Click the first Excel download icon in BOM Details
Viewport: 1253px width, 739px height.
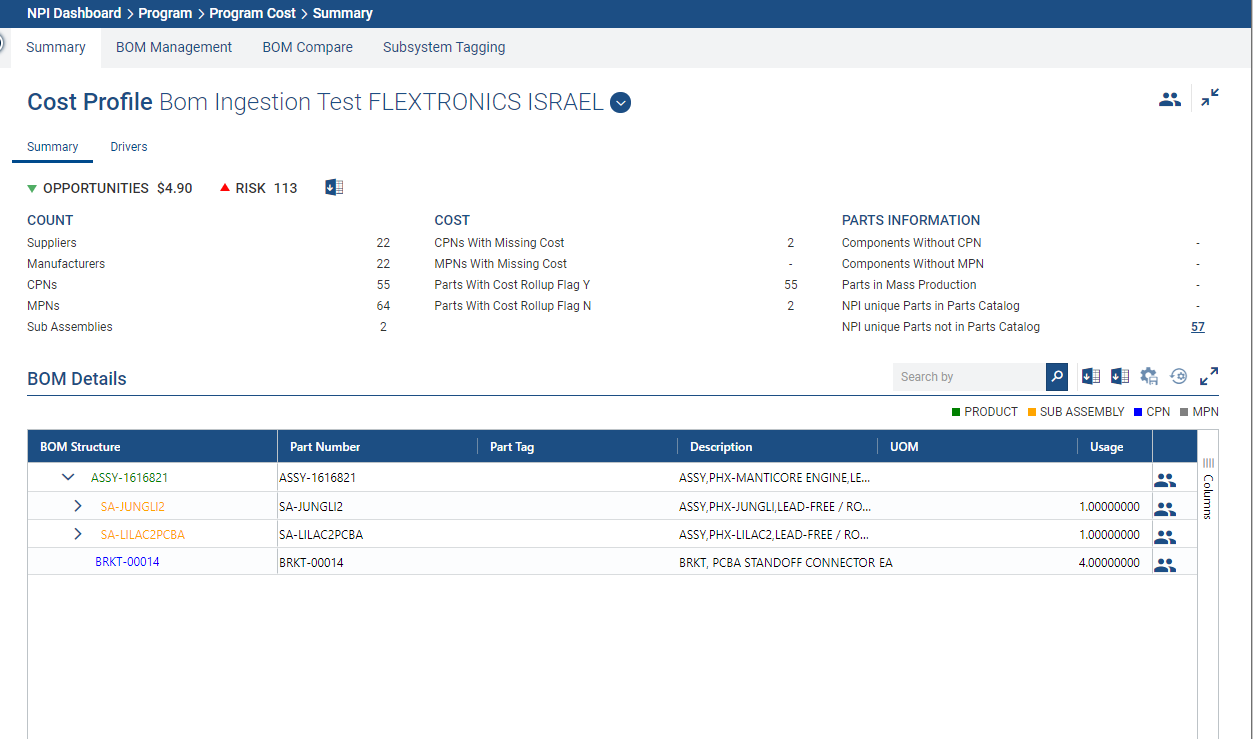pyautogui.click(x=1091, y=377)
